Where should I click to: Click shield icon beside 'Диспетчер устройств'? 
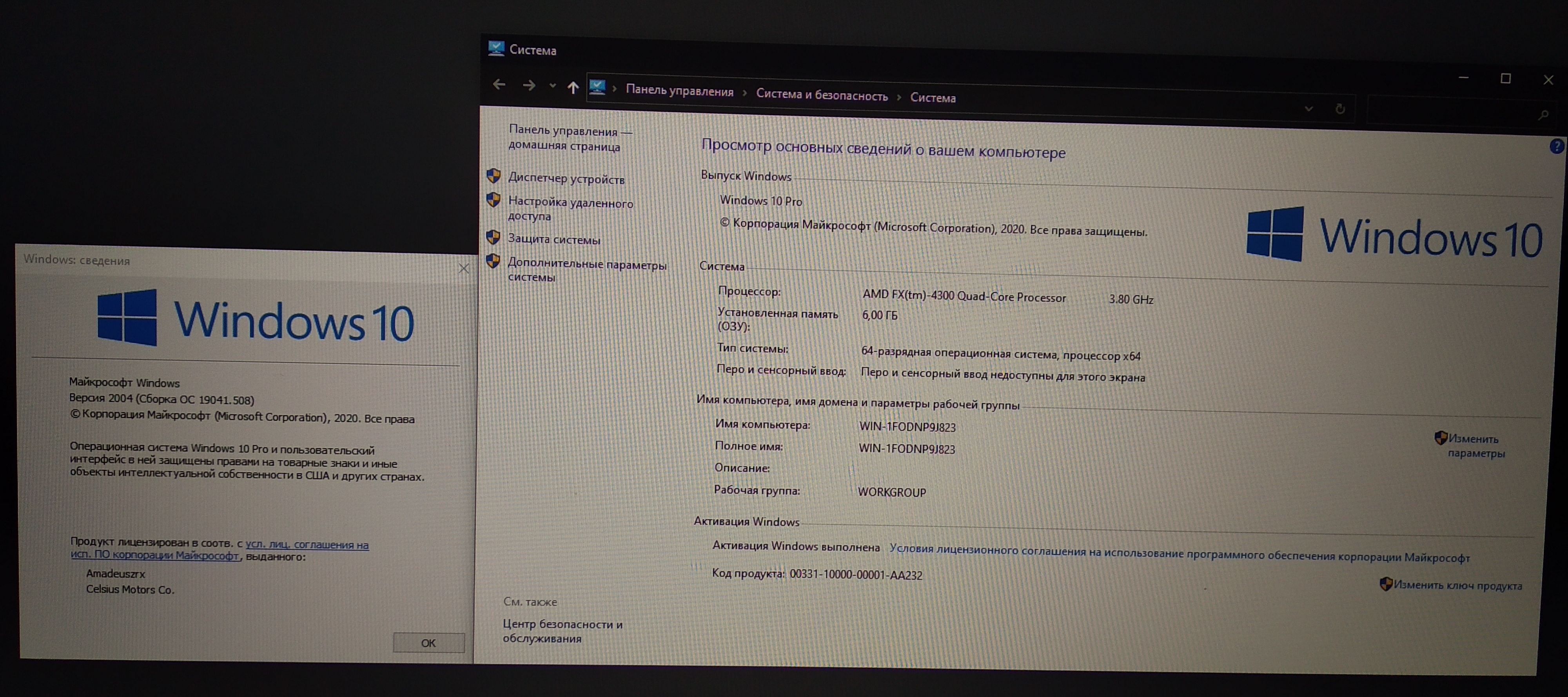click(494, 176)
